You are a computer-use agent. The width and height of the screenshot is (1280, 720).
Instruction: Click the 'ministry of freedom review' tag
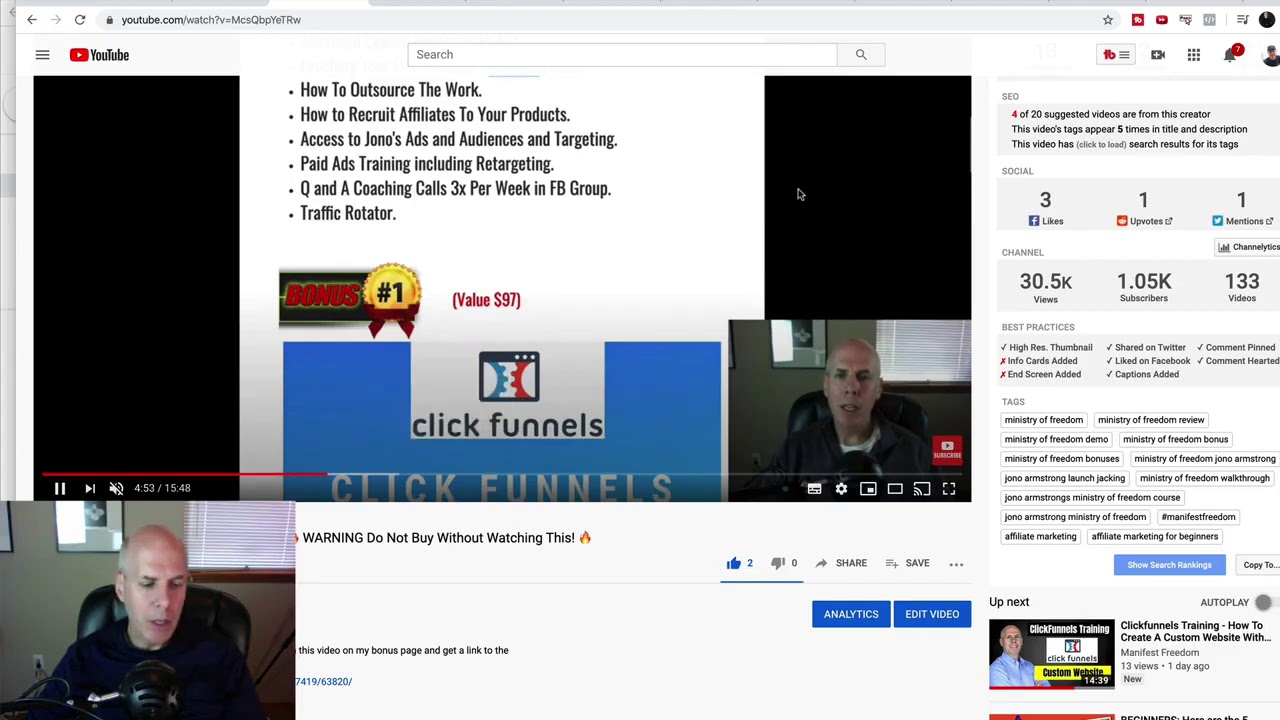(x=1151, y=420)
